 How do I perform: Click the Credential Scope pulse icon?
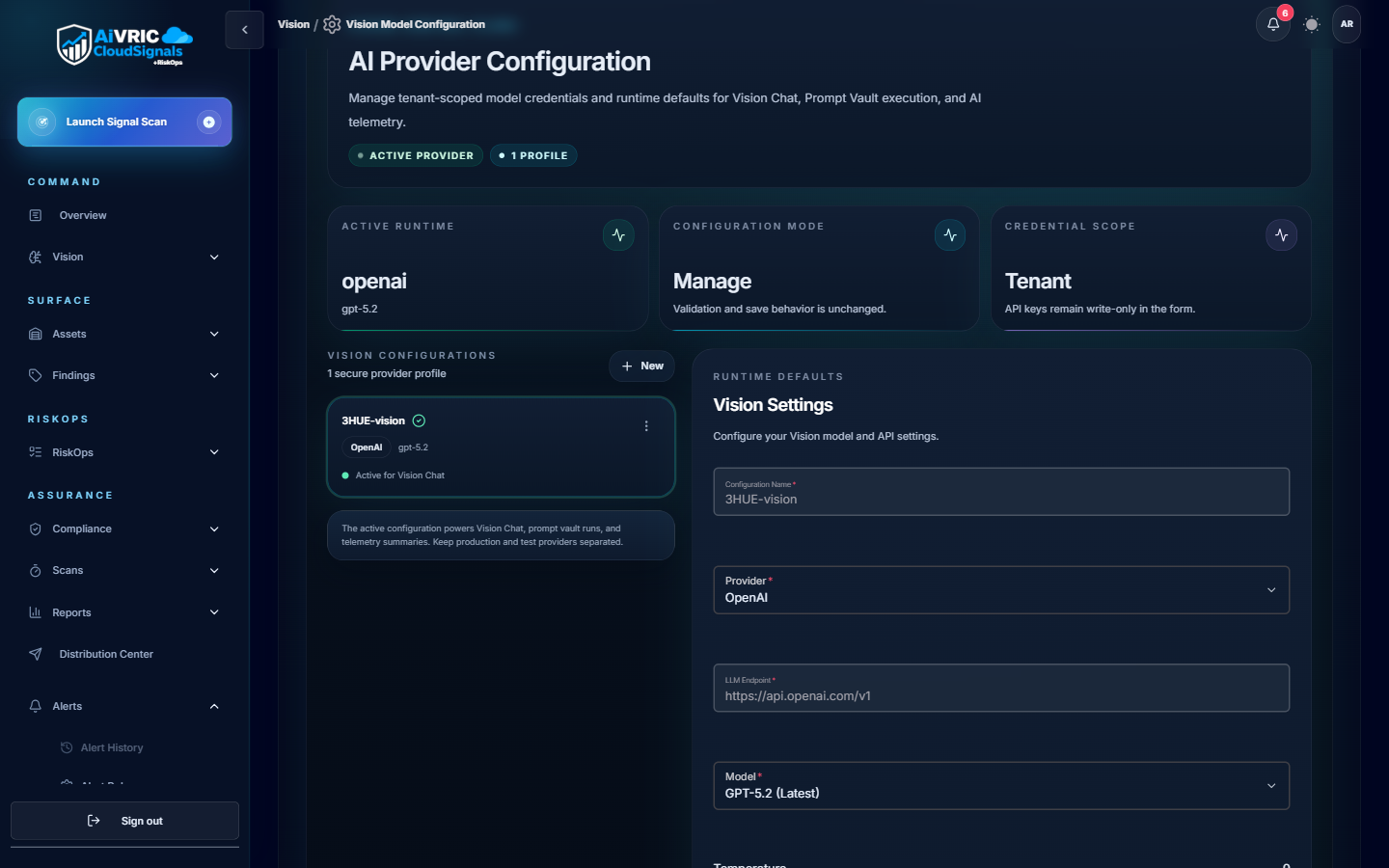coord(1281,235)
